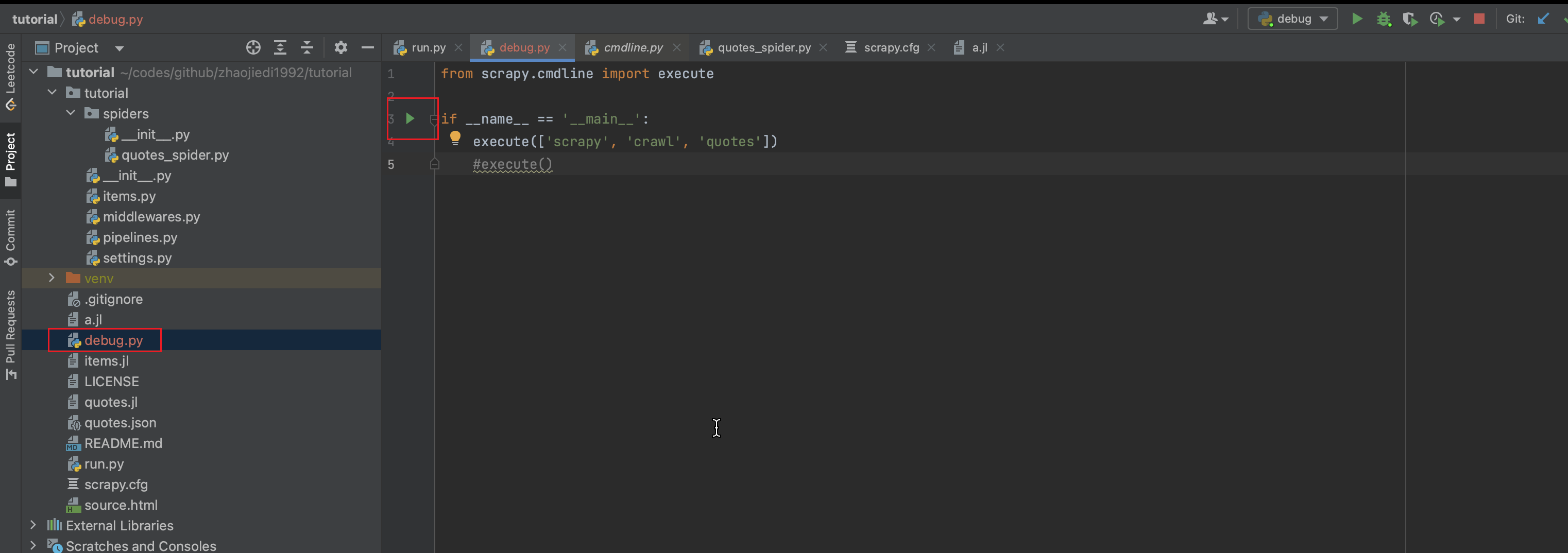
Task: Open the Pull Requests tool window
Action: 10,335
